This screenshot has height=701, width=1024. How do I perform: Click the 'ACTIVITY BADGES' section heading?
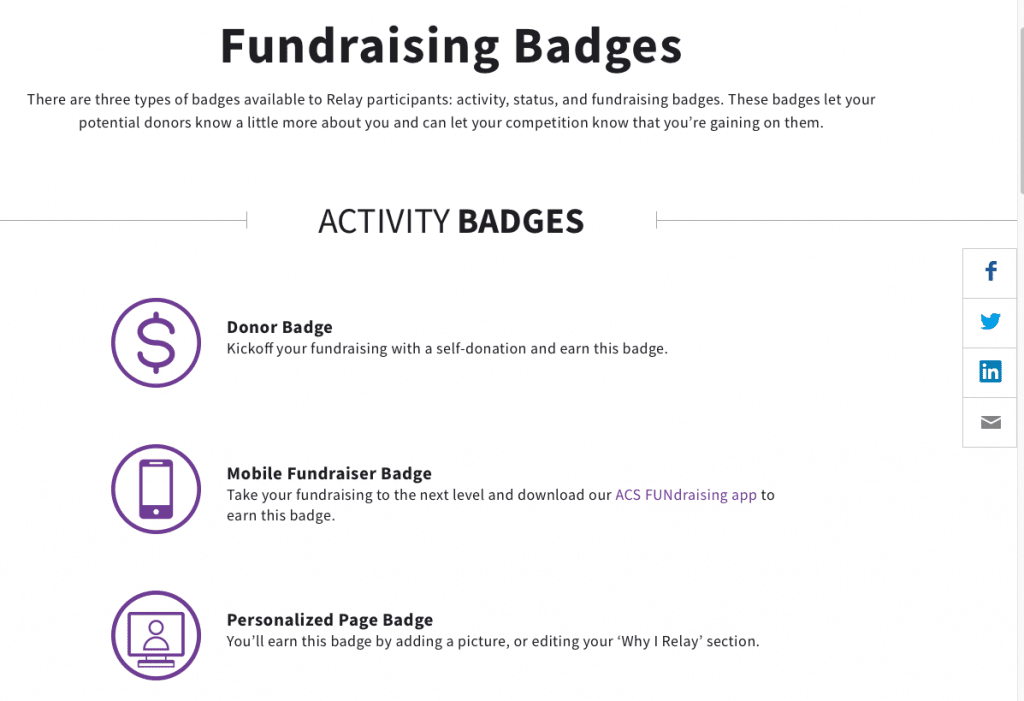pos(450,221)
